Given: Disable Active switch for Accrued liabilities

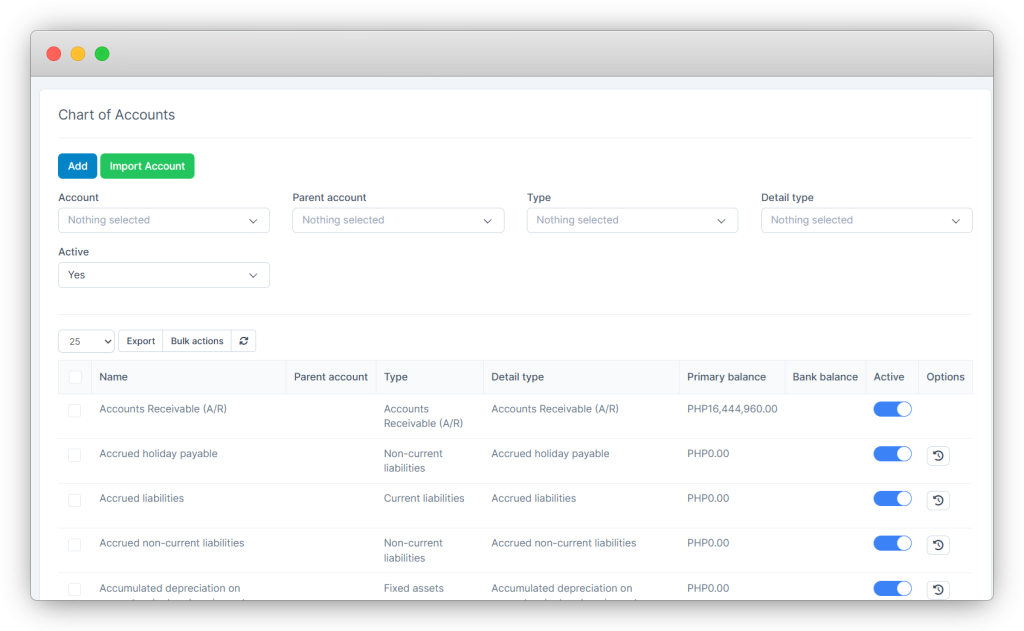Looking at the screenshot, I should pos(892,498).
